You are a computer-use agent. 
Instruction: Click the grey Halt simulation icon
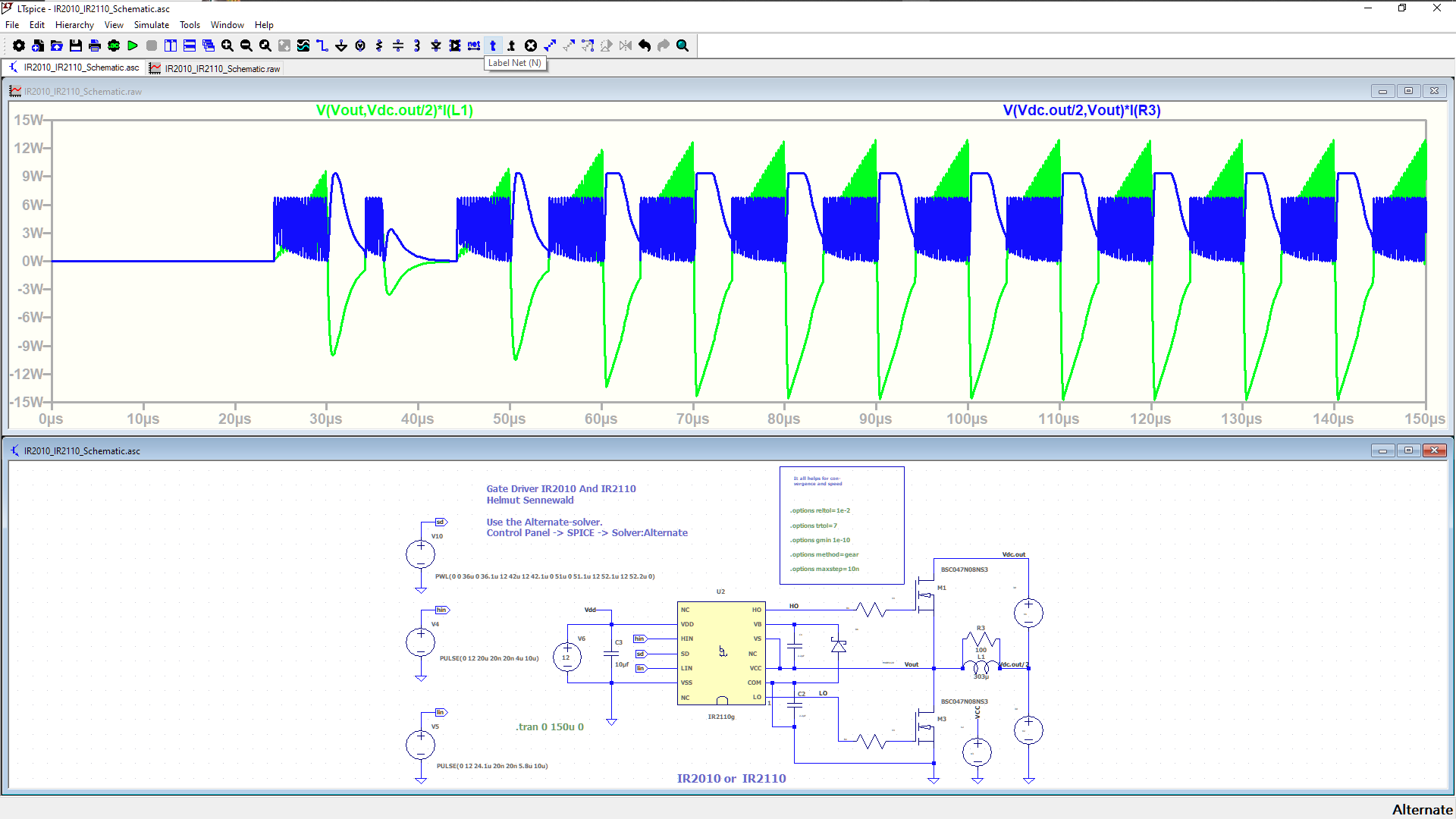[x=152, y=45]
